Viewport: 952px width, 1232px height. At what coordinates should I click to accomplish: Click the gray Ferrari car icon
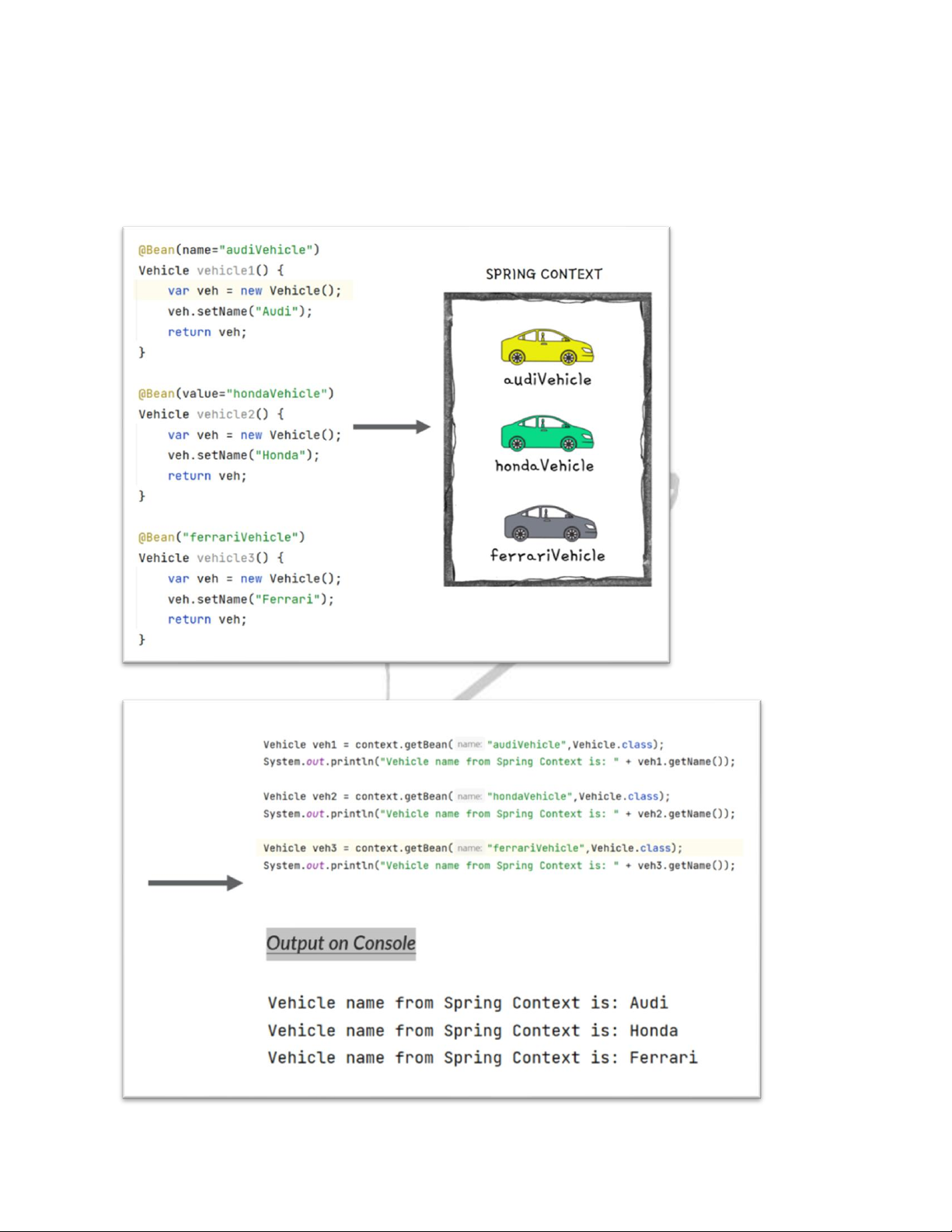[x=550, y=523]
